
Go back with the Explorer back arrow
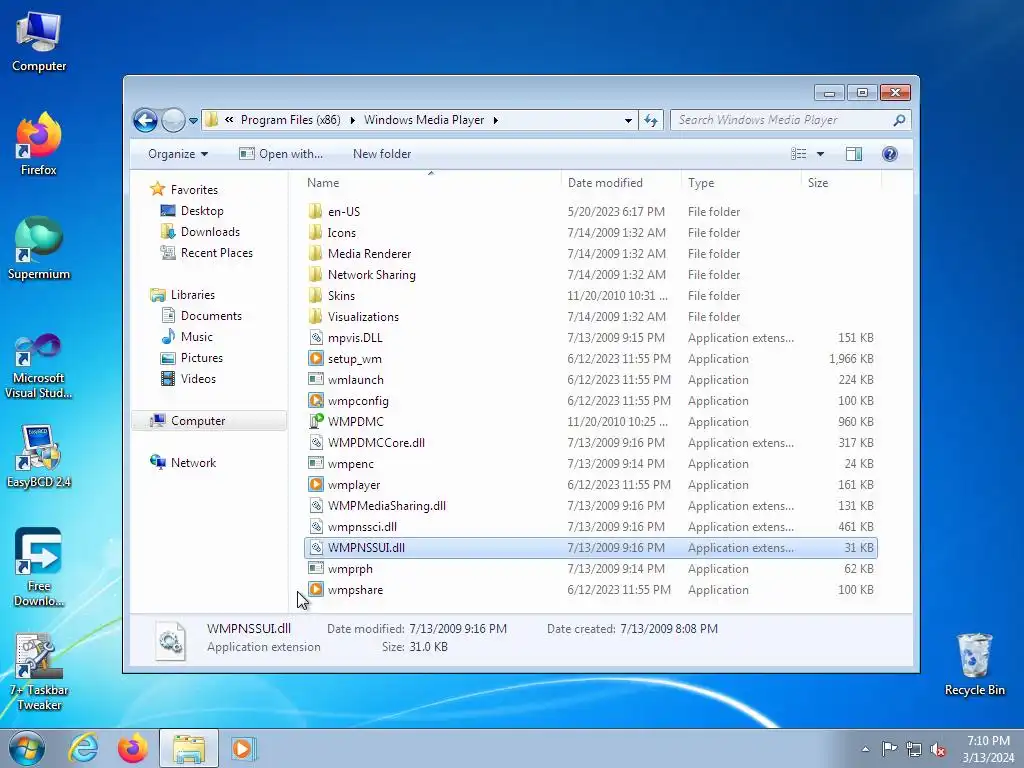pos(145,120)
